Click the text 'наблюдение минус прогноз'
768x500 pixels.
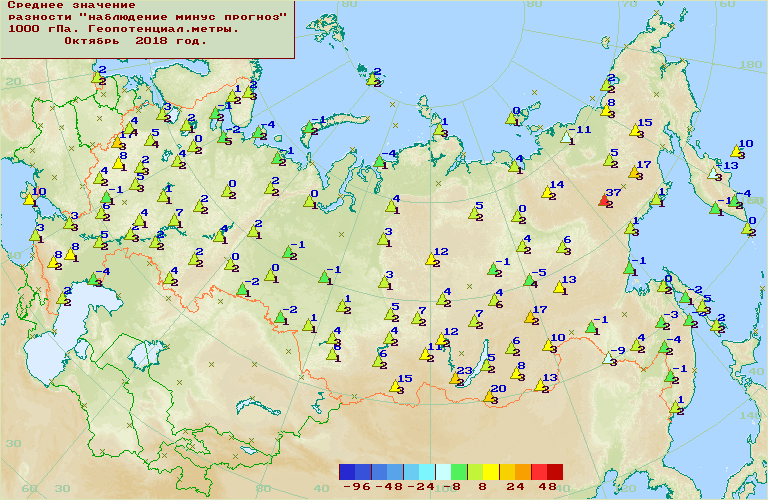click(x=183, y=17)
